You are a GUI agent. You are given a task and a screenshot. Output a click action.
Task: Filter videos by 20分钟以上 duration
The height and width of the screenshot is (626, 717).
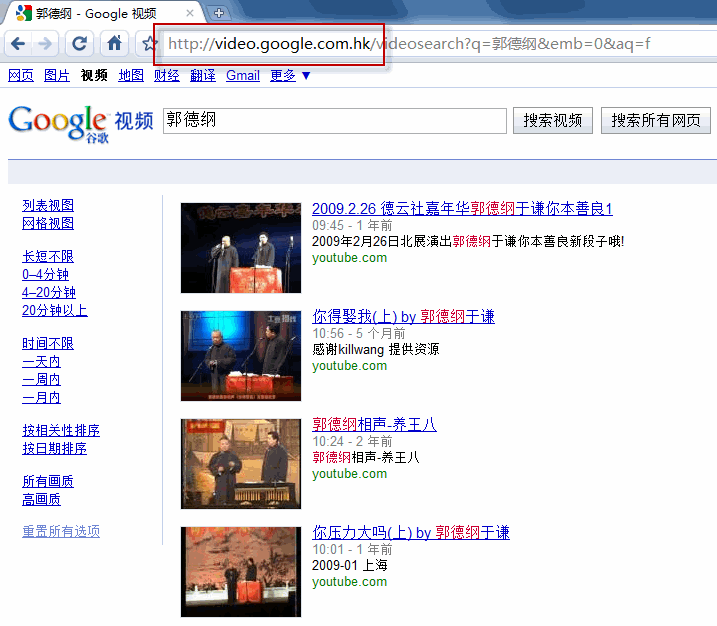[55, 310]
